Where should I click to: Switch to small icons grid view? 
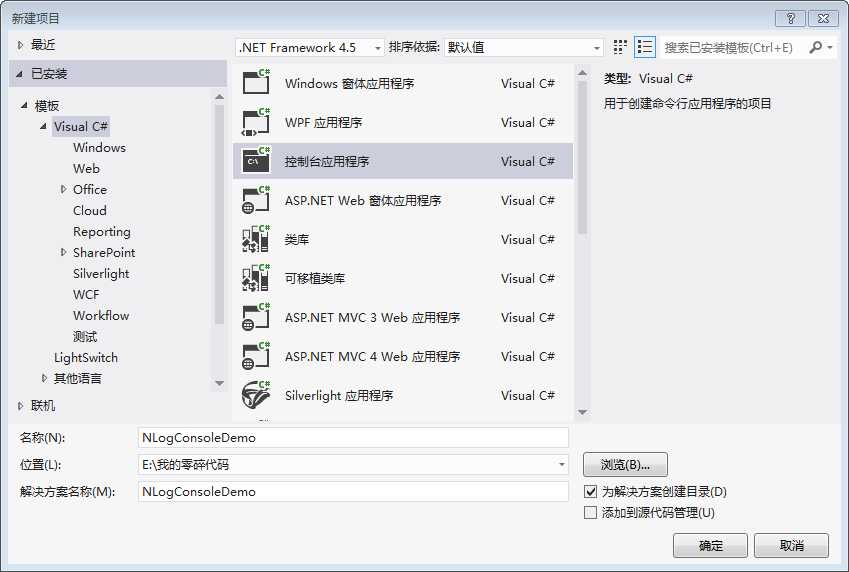(x=620, y=47)
